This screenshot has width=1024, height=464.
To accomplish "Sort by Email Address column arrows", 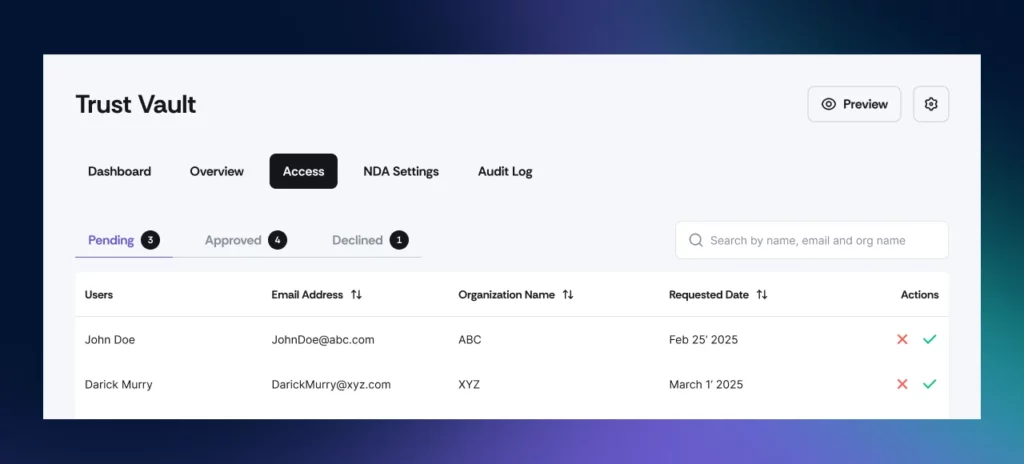I will pos(356,295).
